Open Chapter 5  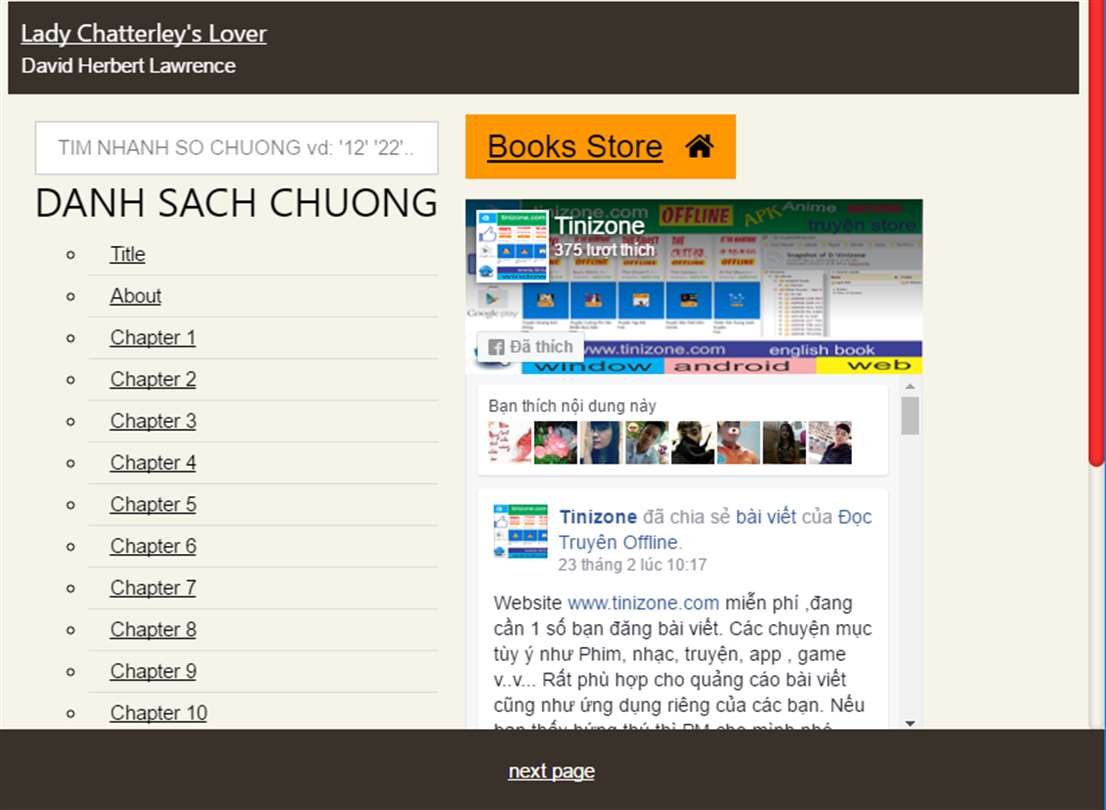(153, 504)
